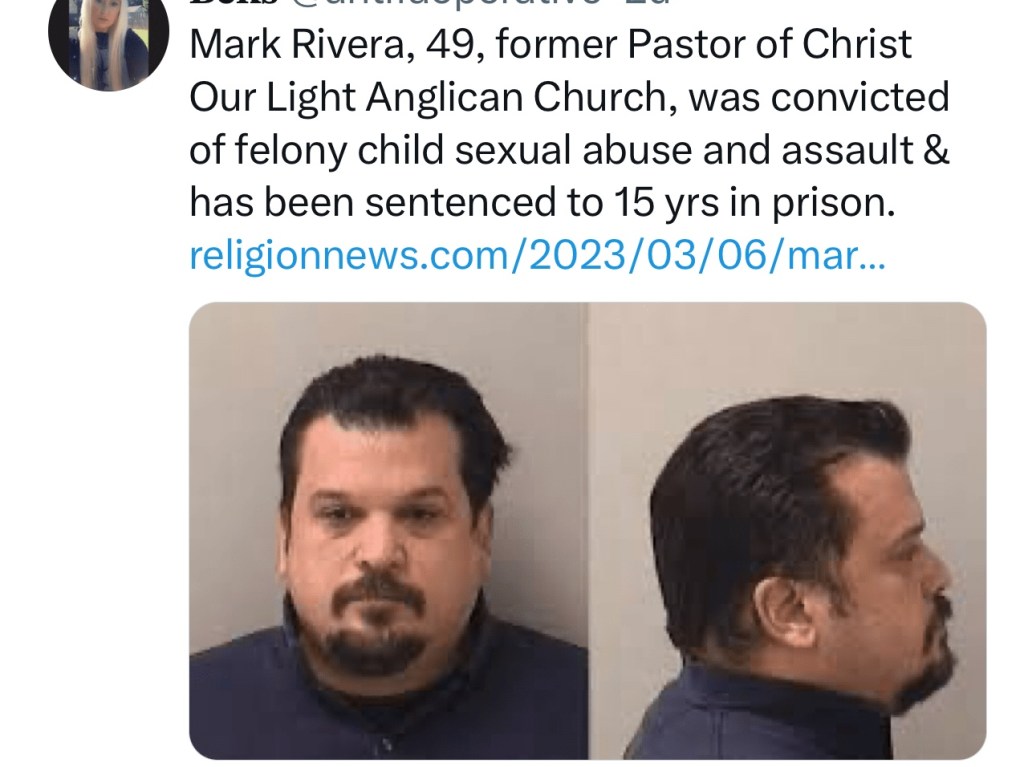Image resolution: width=1024 pixels, height=767 pixels.
Task: Click the truncated 'mar…' end of link
Action: (x=837, y=257)
